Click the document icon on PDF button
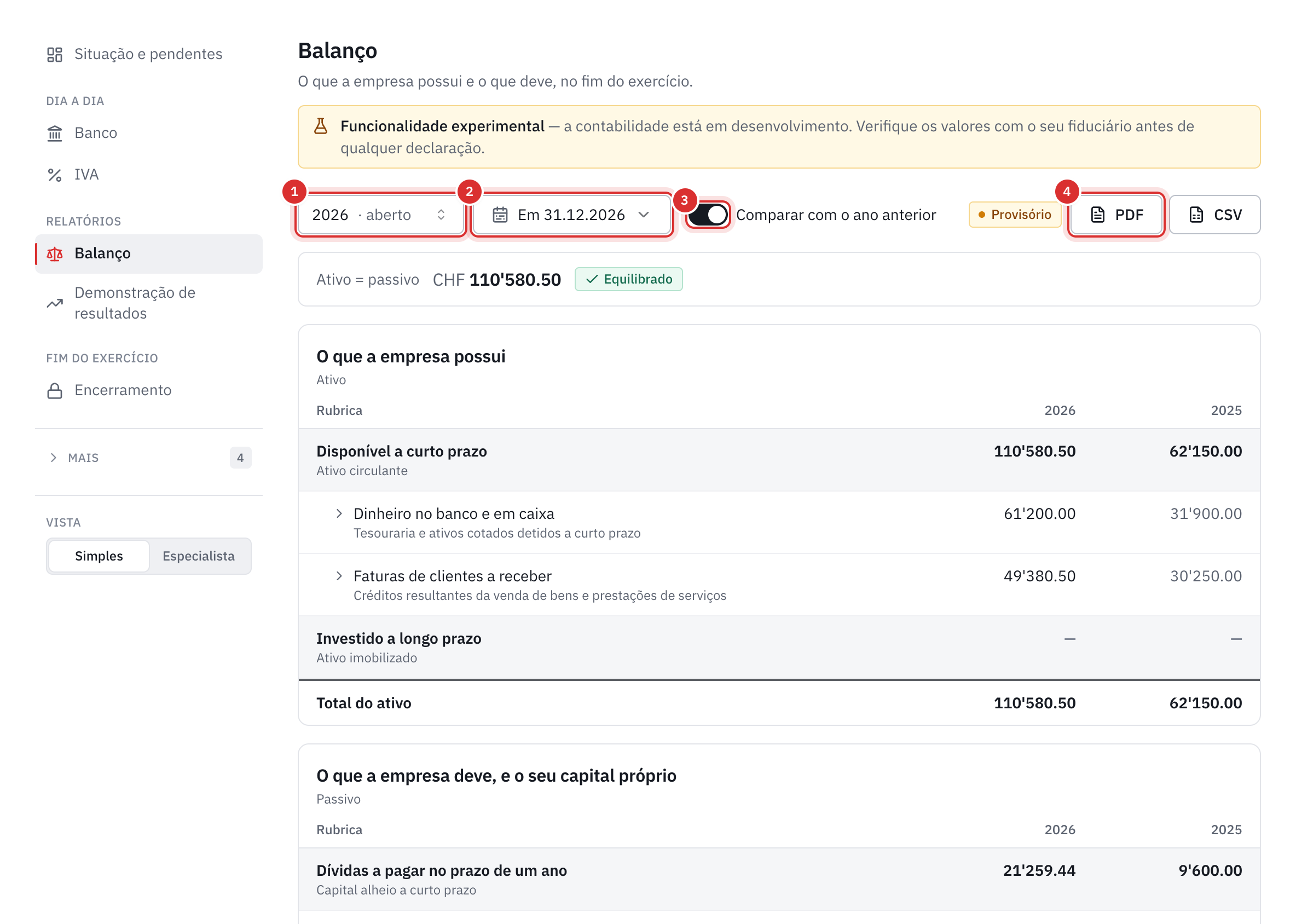 click(x=1098, y=215)
